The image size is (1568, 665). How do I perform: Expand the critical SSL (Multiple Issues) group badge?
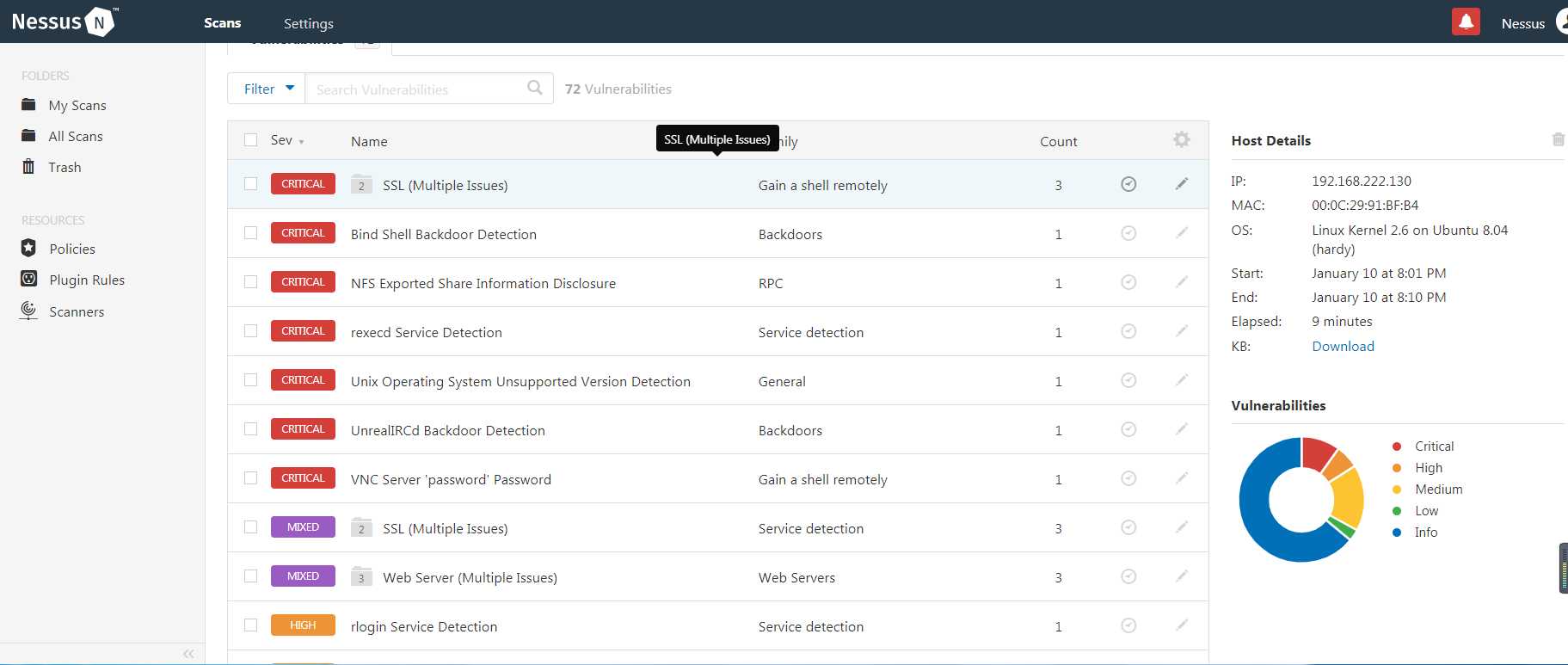click(361, 184)
